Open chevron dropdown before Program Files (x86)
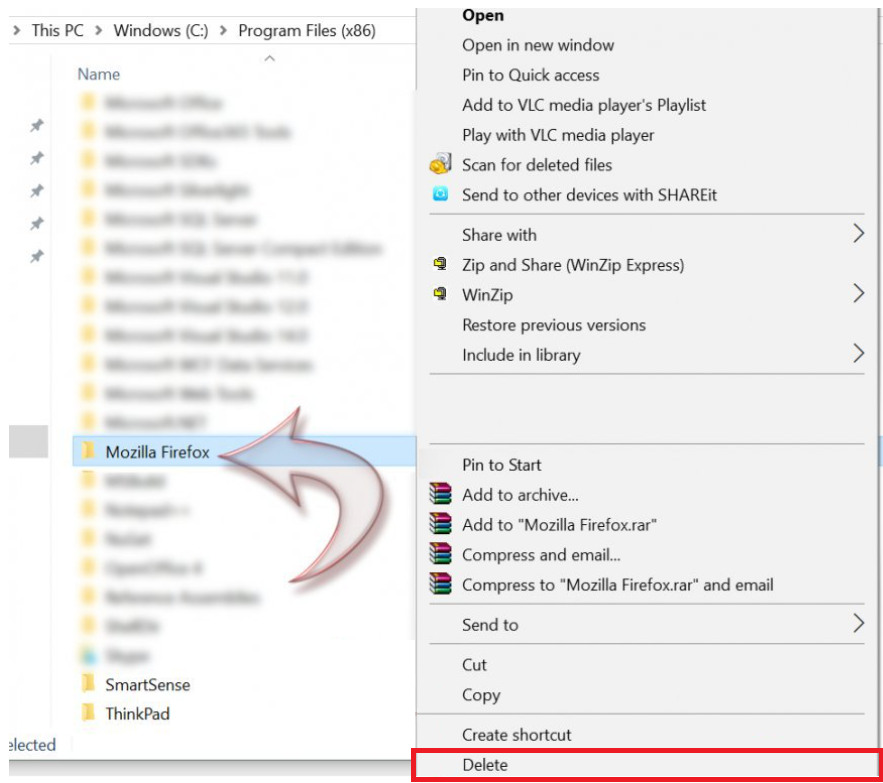Image resolution: width=883 pixels, height=783 pixels. pyautogui.click(x=224, y=30)
